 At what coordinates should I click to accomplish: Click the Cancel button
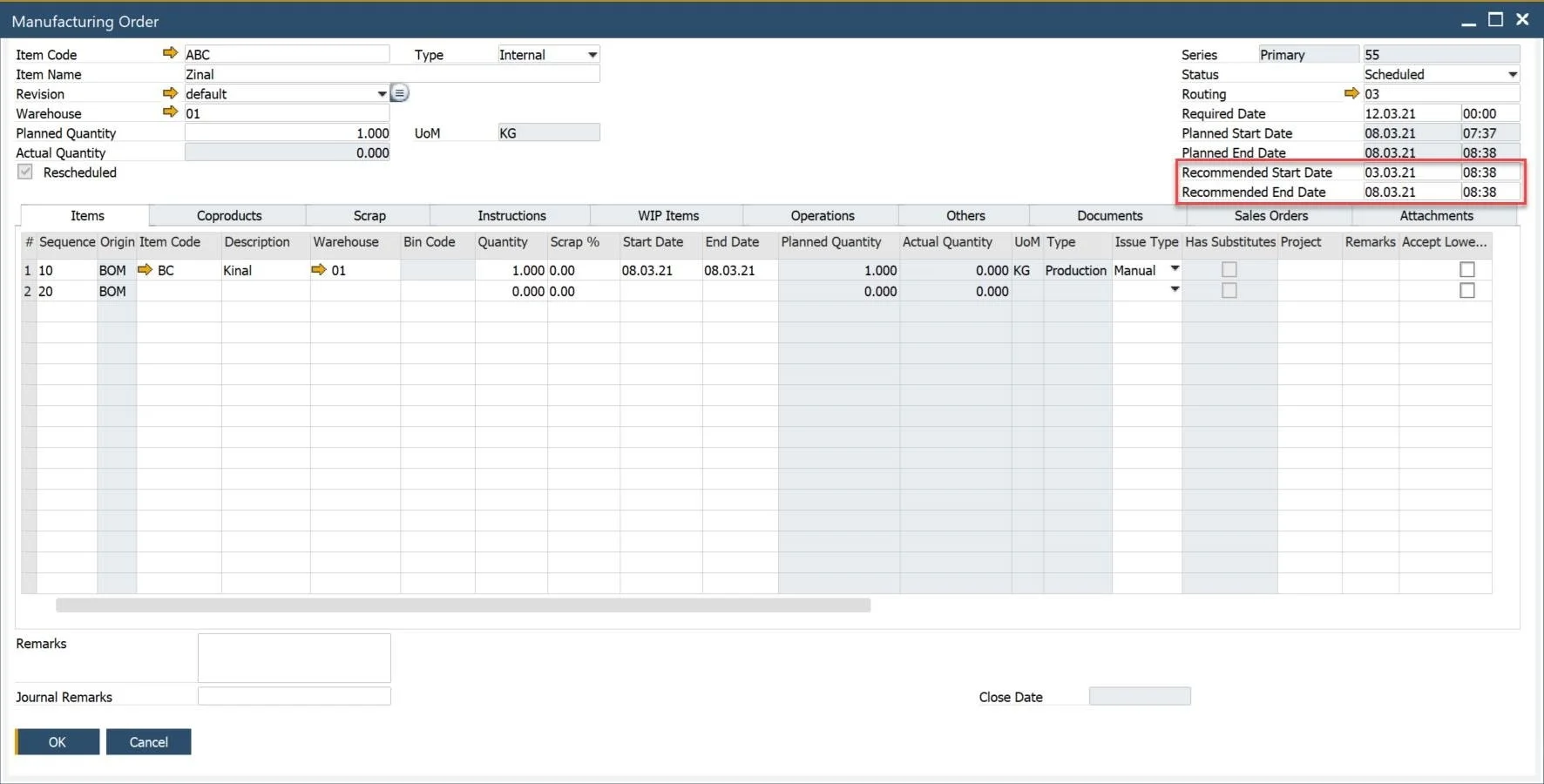(x=148, y=742)
